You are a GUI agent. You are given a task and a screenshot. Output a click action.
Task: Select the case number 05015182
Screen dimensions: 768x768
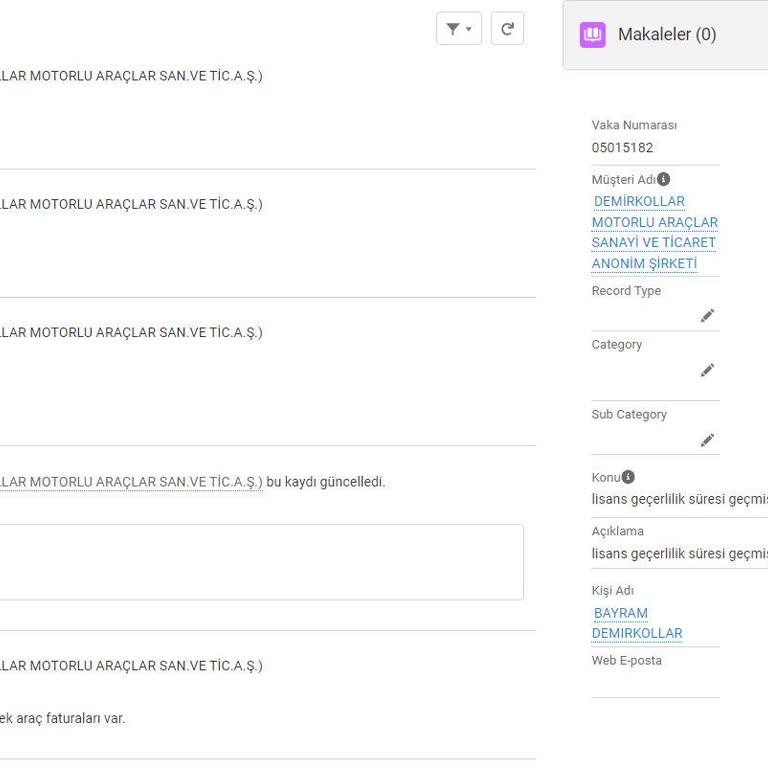coord(622,147)
